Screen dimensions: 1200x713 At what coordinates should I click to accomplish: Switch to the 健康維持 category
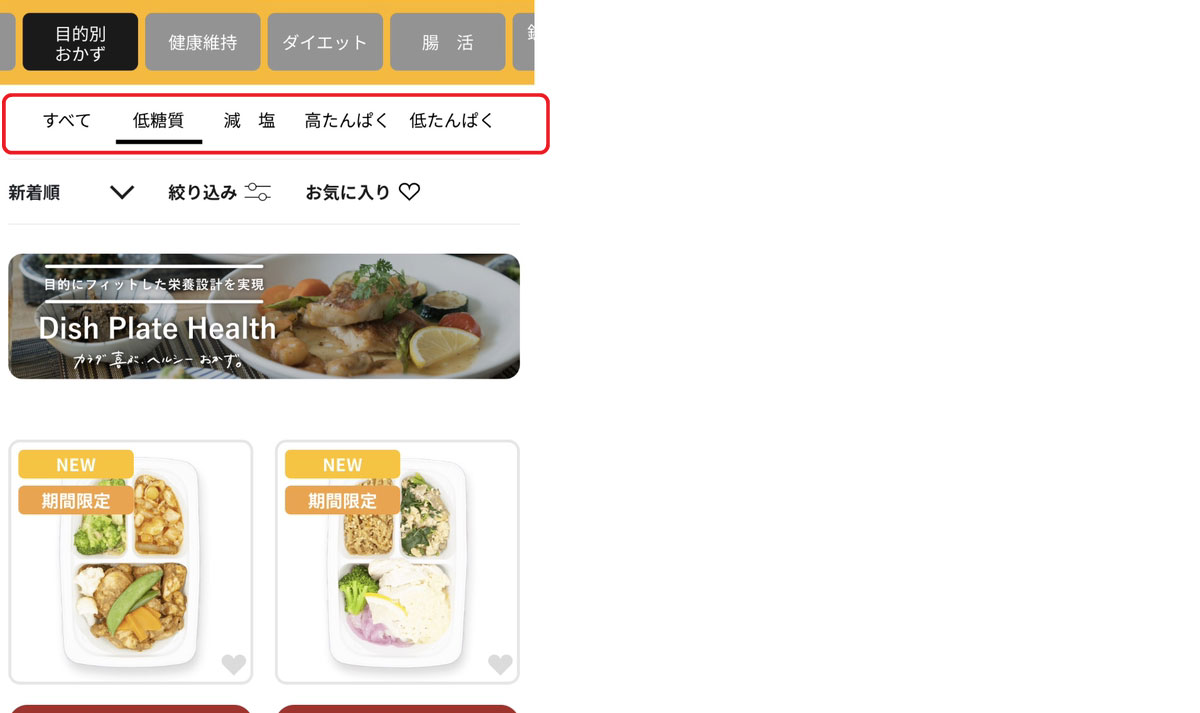click(x=203, y=42)
